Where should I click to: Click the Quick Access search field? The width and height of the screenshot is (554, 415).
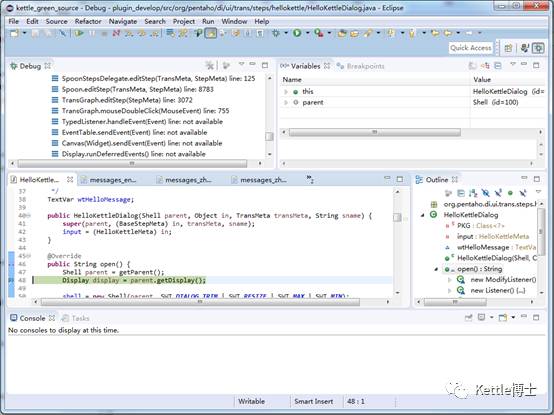pos(471,48)
